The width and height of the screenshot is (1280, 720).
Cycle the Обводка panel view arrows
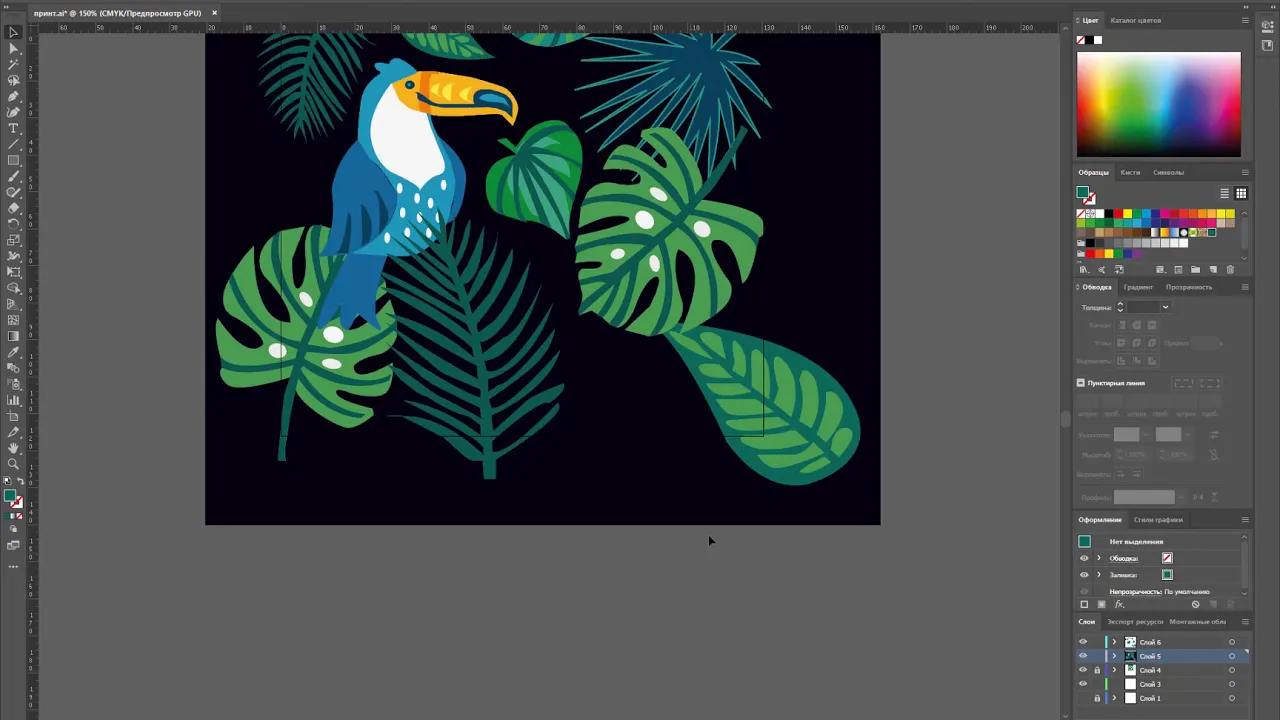pos(1079,287)
